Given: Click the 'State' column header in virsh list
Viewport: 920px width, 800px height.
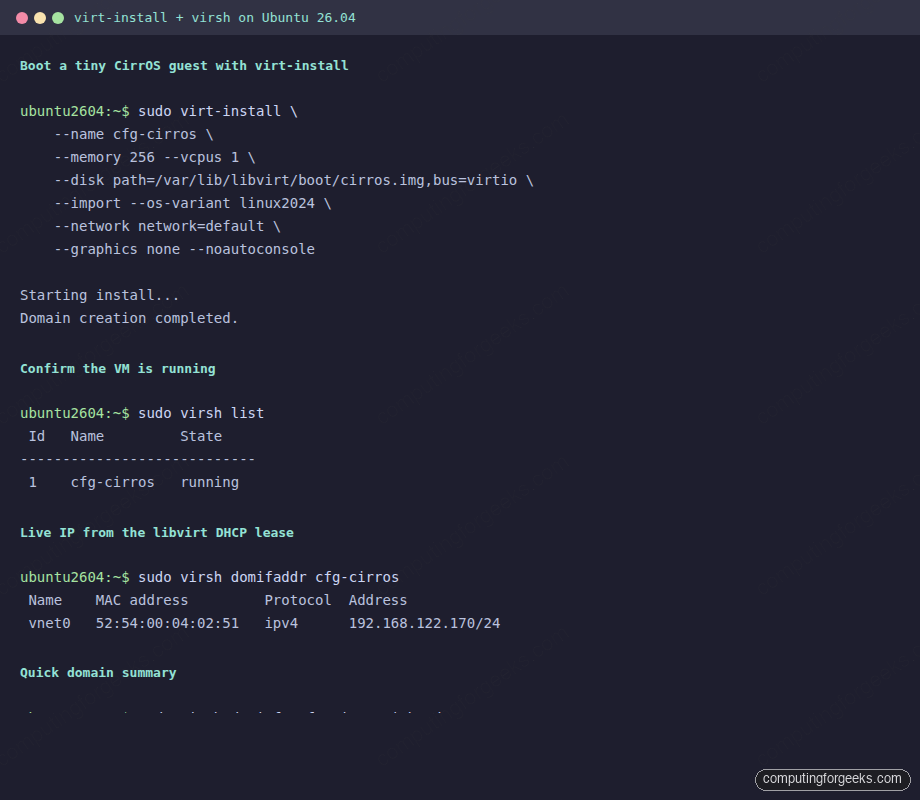Looking at the screenshot, I should [x=201, y=436].
